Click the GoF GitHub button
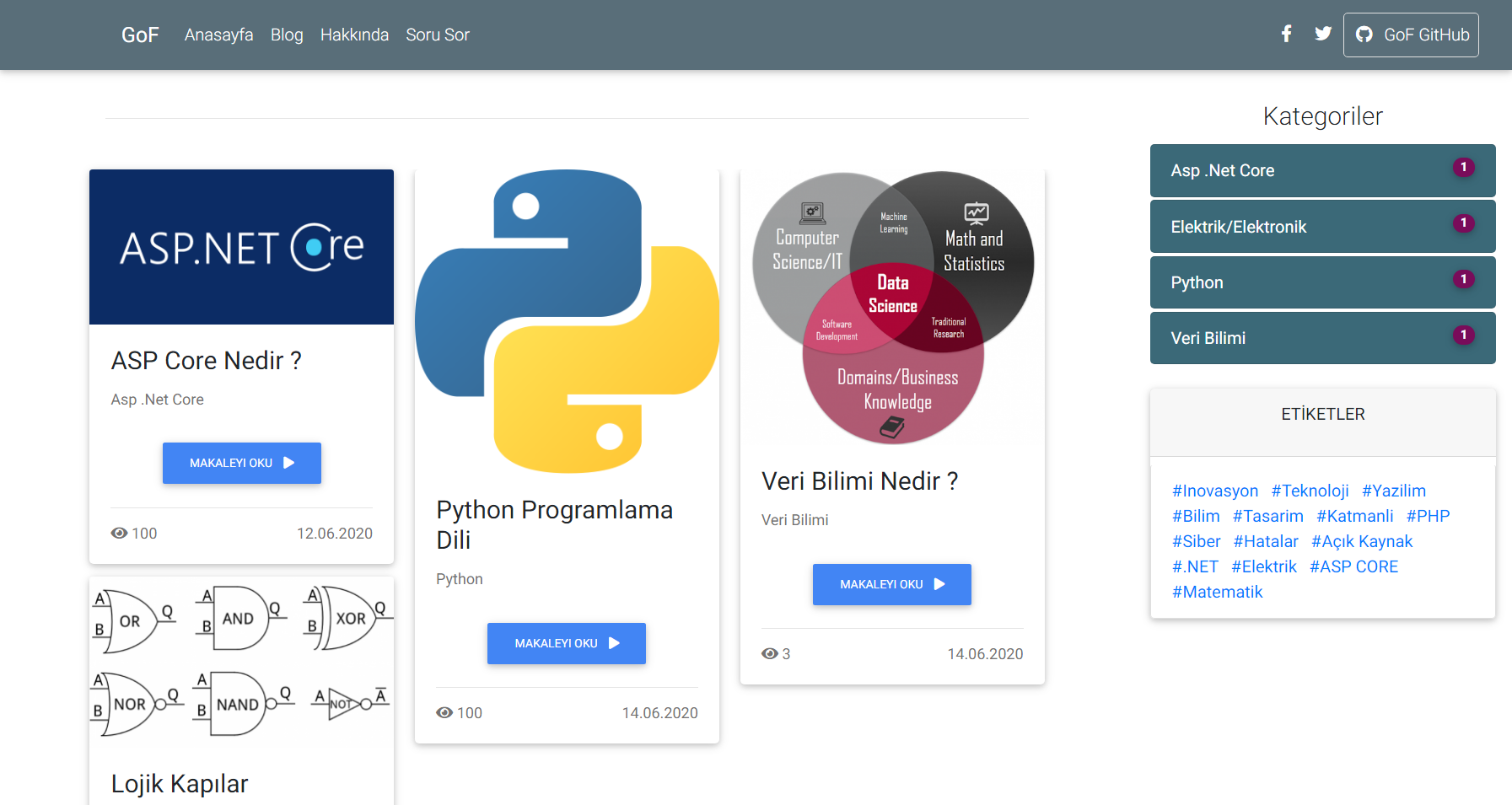Screen dimensions: 1512x805 pyautogui.click(x=1411, y=35)
